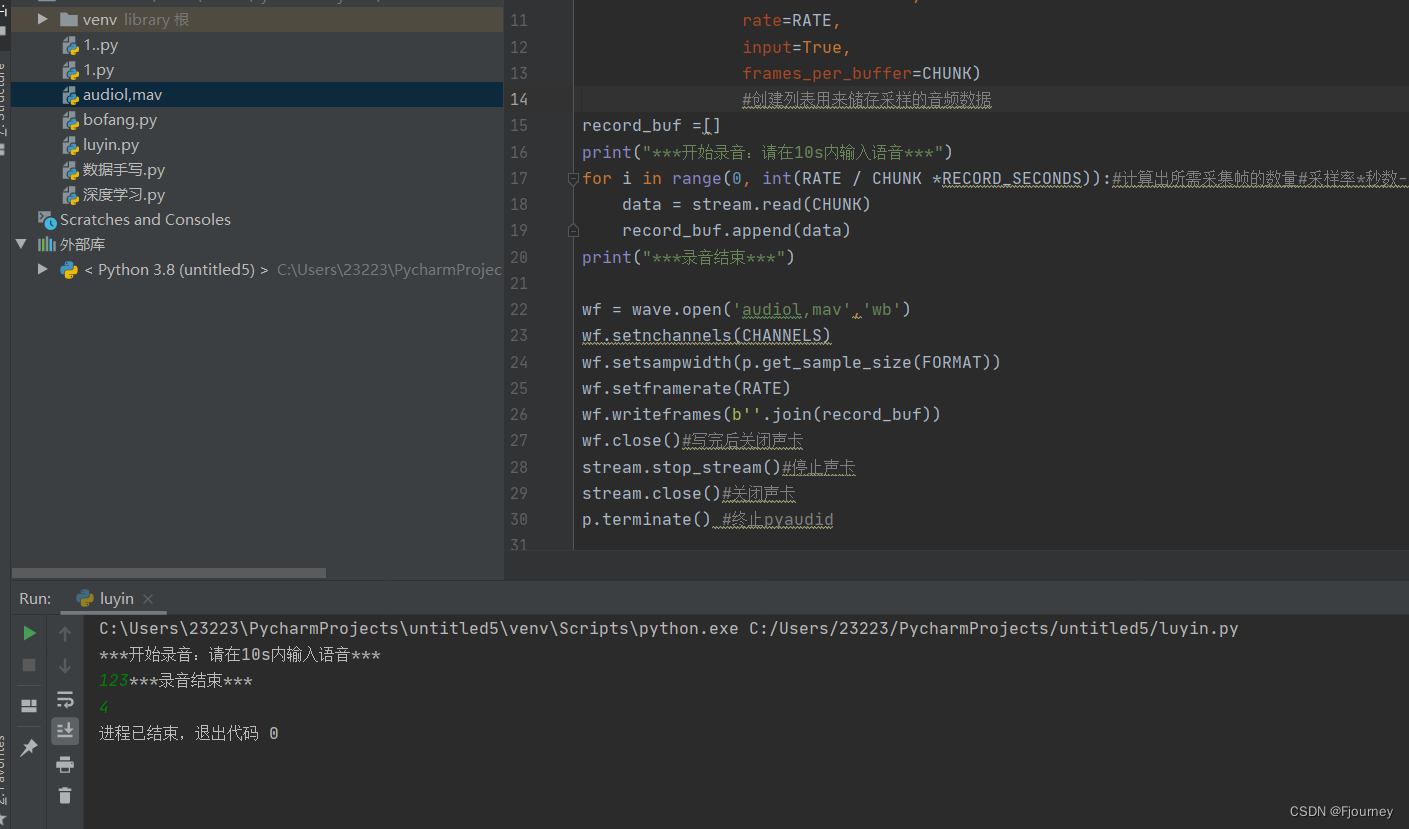This screenshot has width=1409, height=829.
Task: Select the luyin run tab
Action: (114, 598)
